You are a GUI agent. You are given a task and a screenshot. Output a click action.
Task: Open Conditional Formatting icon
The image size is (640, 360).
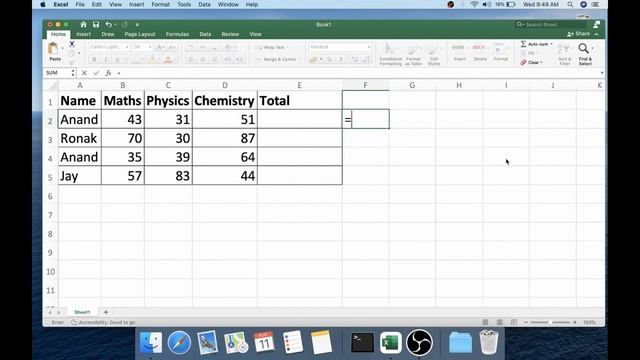(x=390, y=49)
